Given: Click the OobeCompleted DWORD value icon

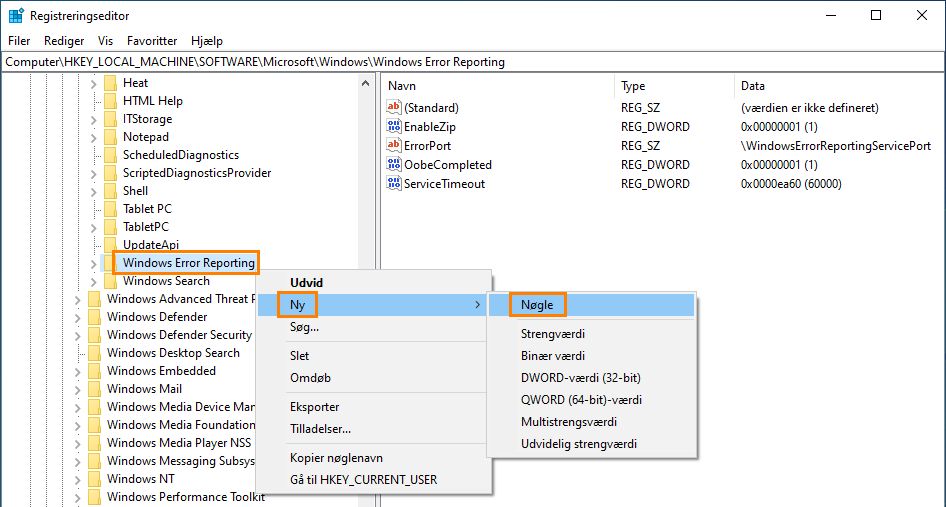Looking at the screenshot, I should 393,164.
